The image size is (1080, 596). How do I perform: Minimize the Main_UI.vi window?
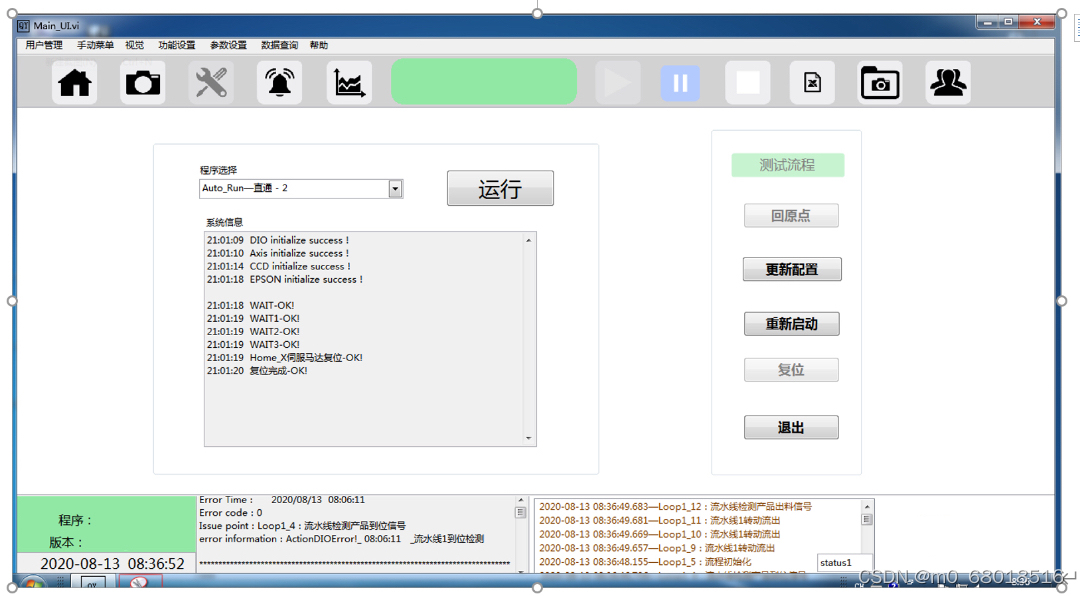click(987, 22)
